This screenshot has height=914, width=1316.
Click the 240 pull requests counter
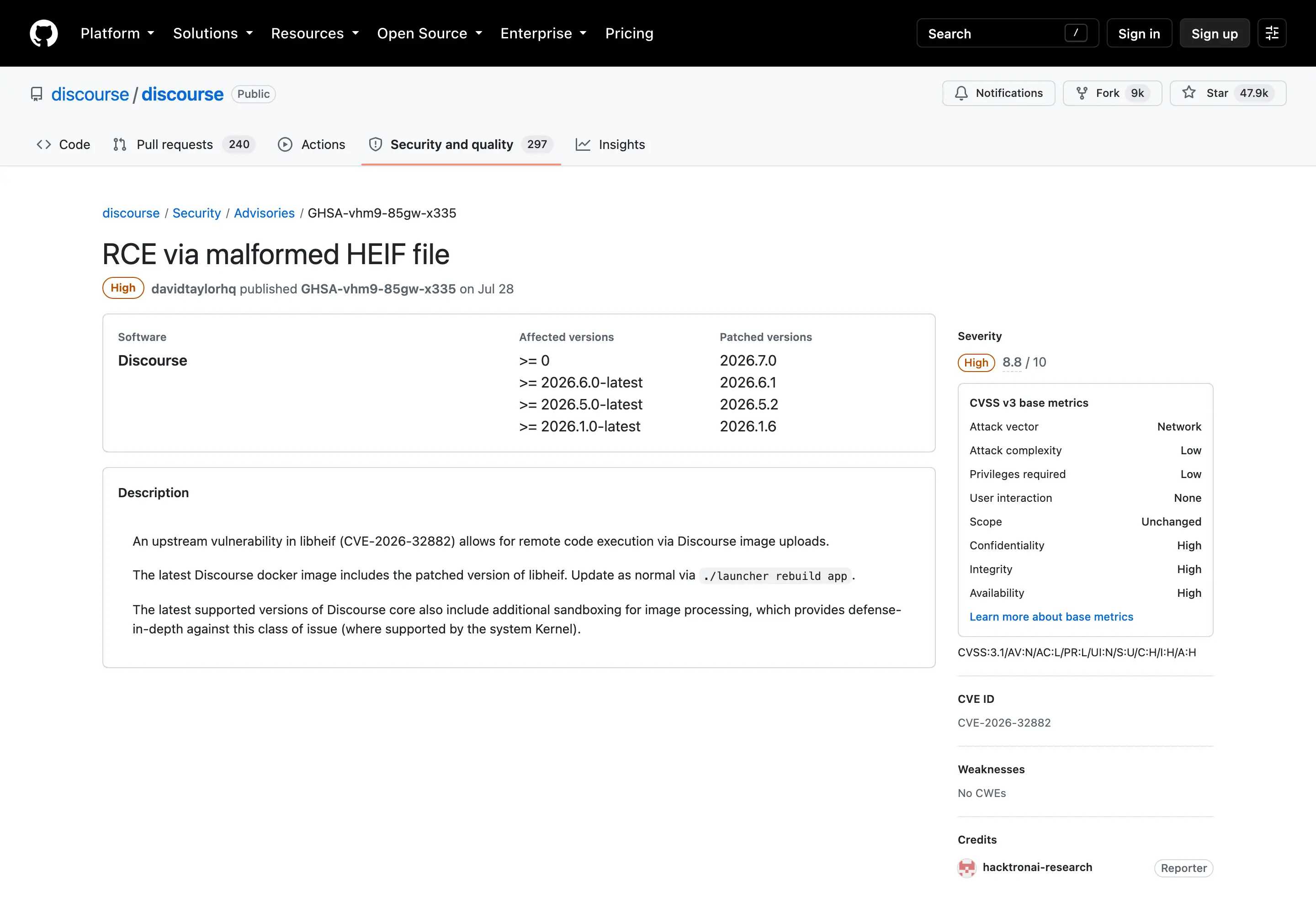[x=239, y=144]
